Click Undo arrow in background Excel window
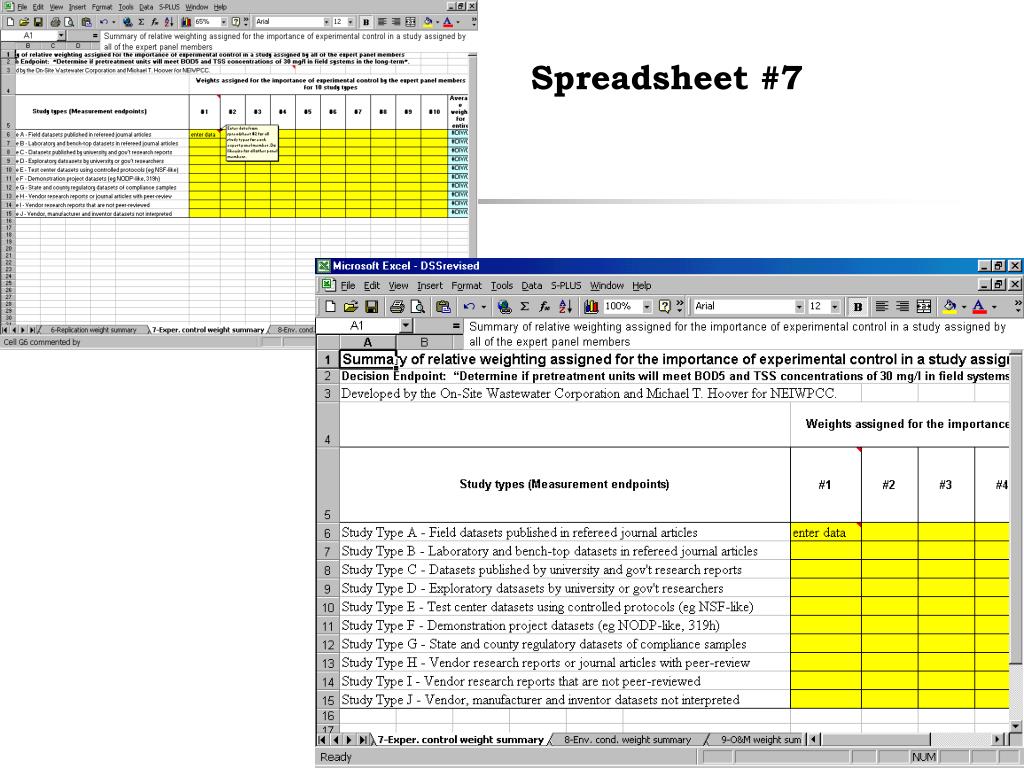Image resolution: width=1024 pixels, height=768 pixels. click(x=103, y=22)
